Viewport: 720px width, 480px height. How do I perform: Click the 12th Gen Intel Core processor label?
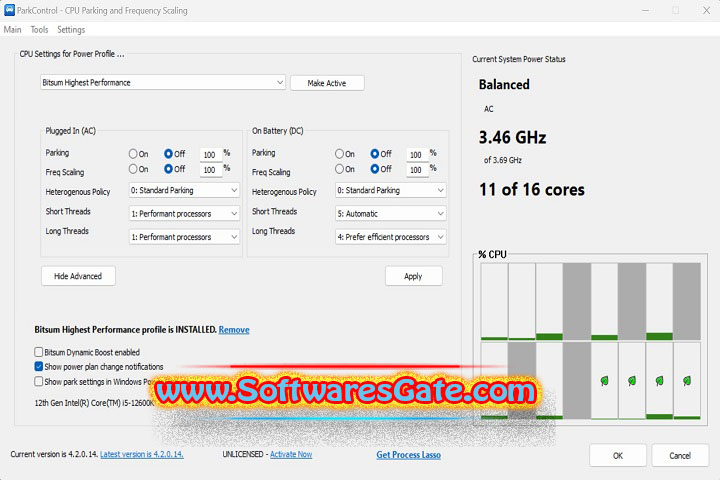tap(94, 403)
